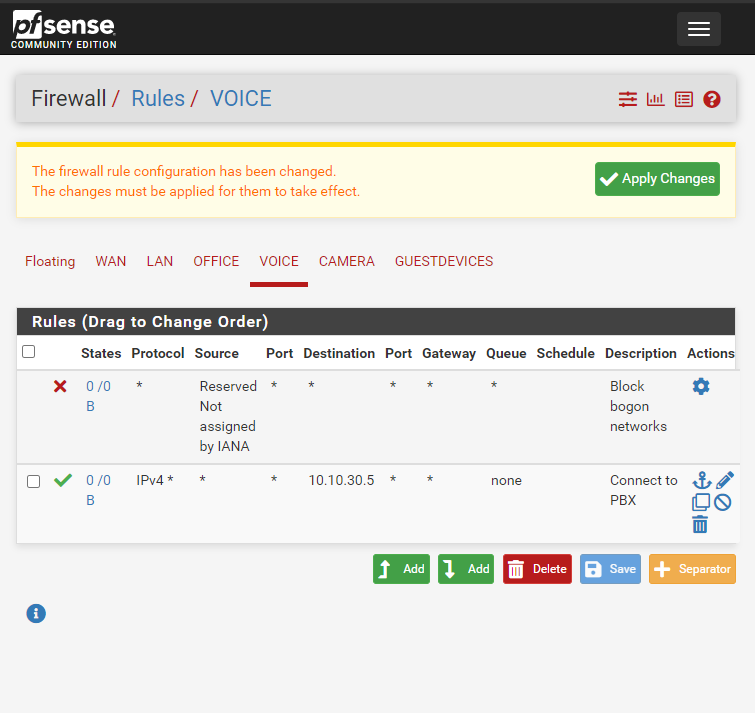Click the blue info icon below the table
The height and width of the screenshot is (713, 755).
tap(36, 613)
